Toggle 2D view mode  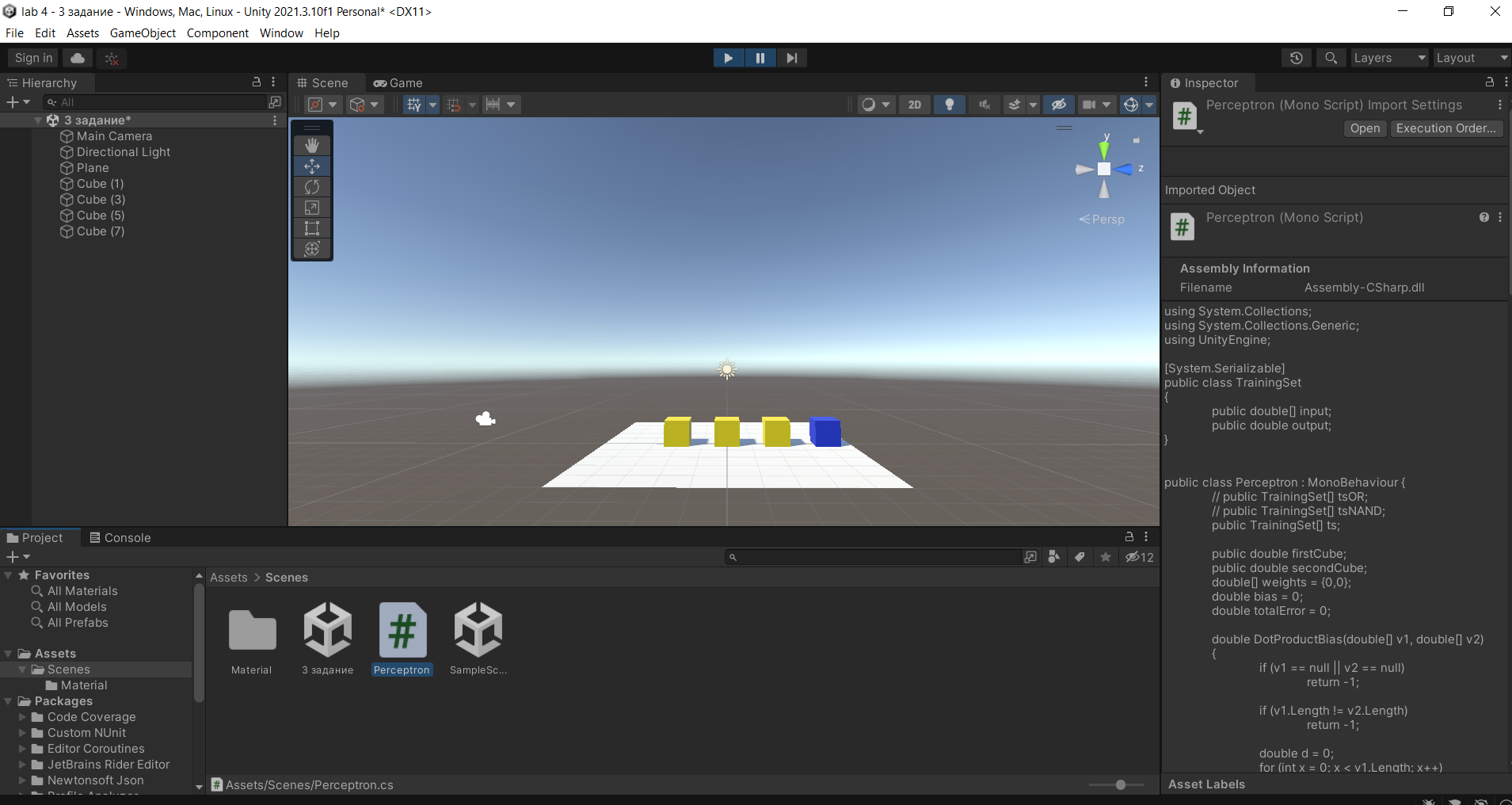pos(915,105)
